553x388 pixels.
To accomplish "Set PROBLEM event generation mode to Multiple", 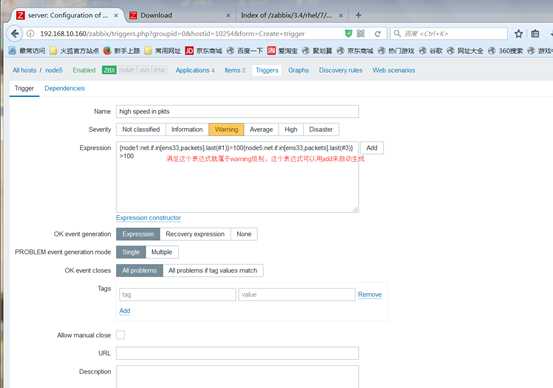I will pos(162,252).
